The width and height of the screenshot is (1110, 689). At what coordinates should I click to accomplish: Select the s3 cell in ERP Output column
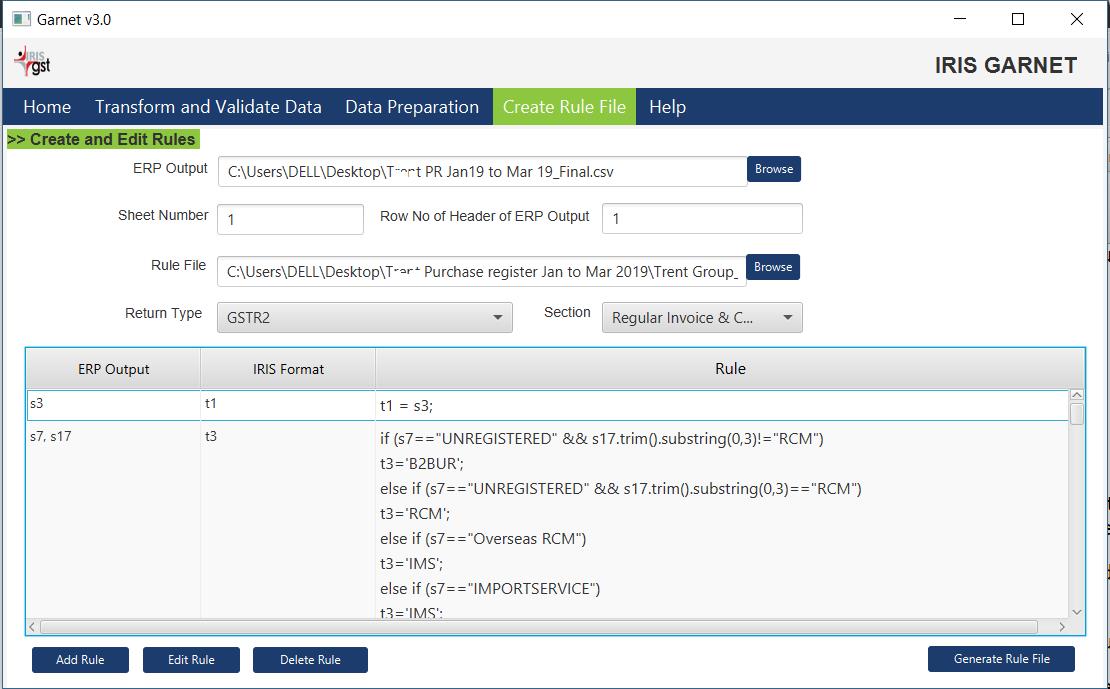pos(113,406)
